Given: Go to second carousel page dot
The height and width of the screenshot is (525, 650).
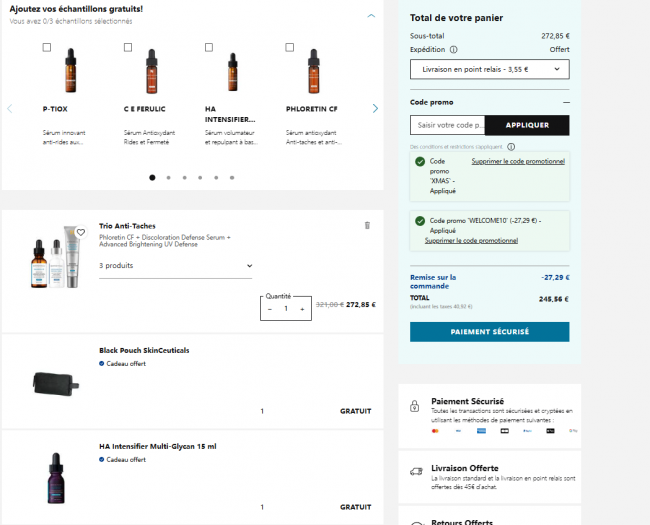Looking at the screenshot, I should click(168, 177).
